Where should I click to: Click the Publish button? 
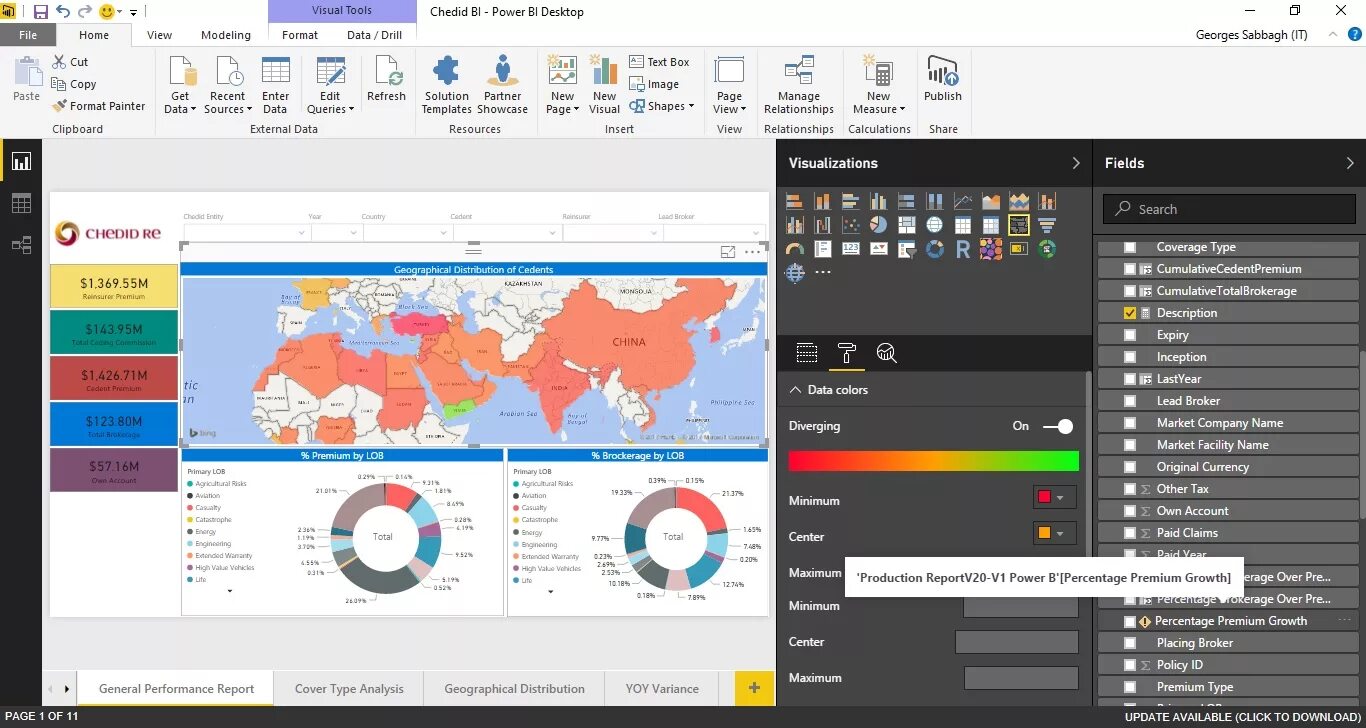[942, 80]
